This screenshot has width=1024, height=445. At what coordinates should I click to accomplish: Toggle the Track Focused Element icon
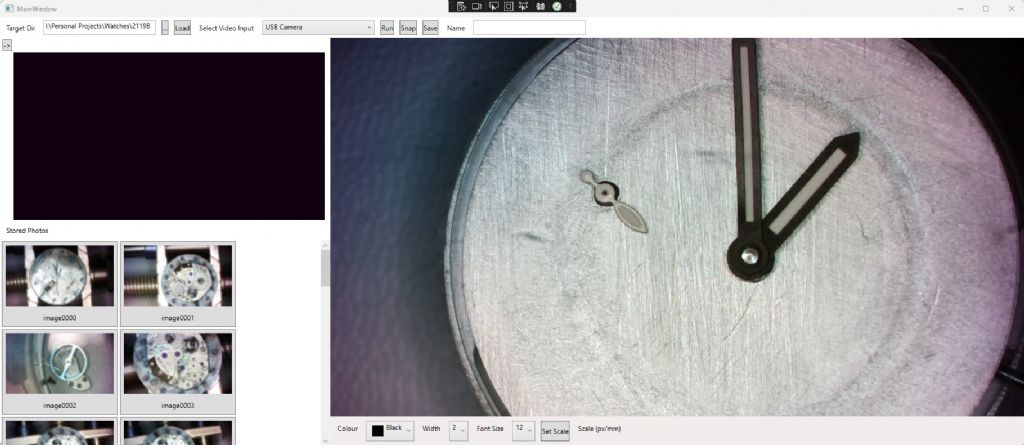[x=524, y=6]
